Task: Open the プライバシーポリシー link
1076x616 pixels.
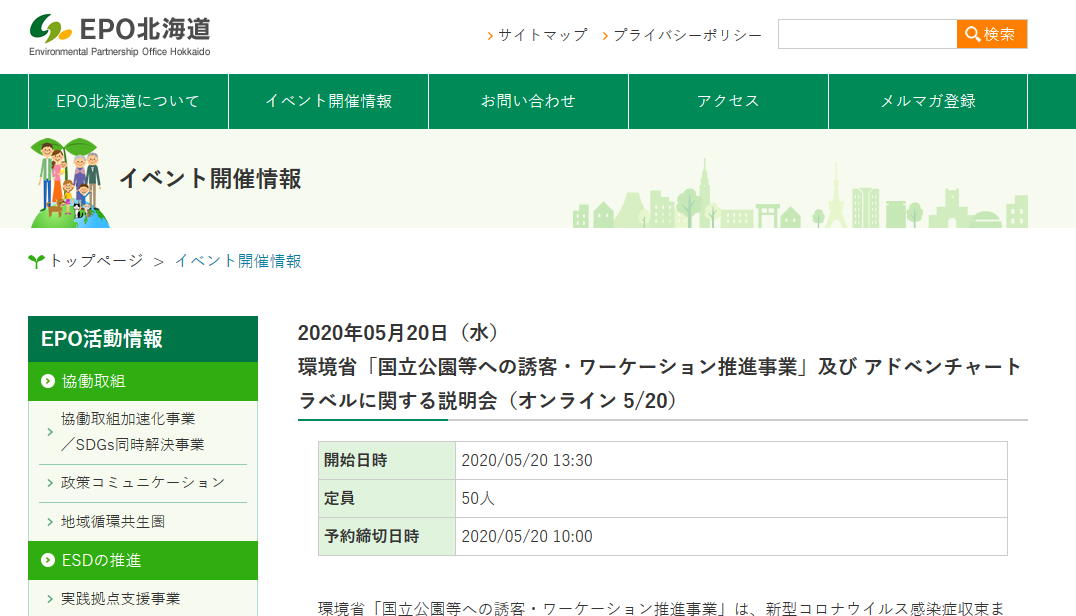Action: pyautogui.click(x=687, y=35)
